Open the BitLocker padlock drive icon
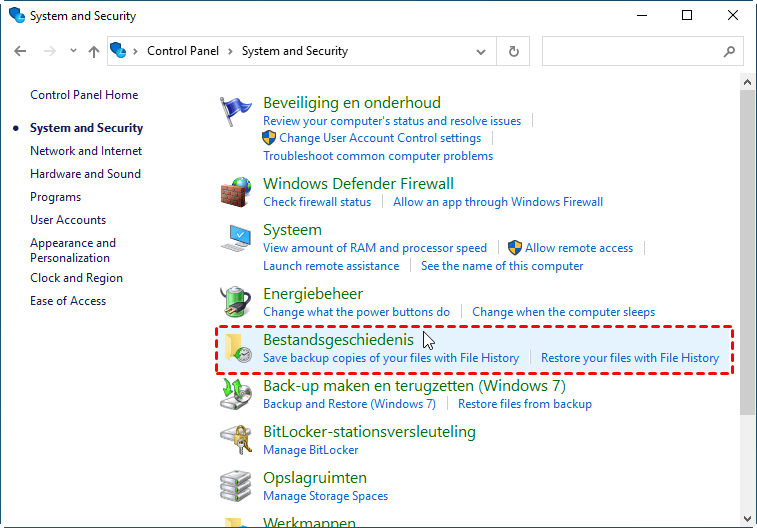The image size is (757, 528). click(x=236, y=440)
